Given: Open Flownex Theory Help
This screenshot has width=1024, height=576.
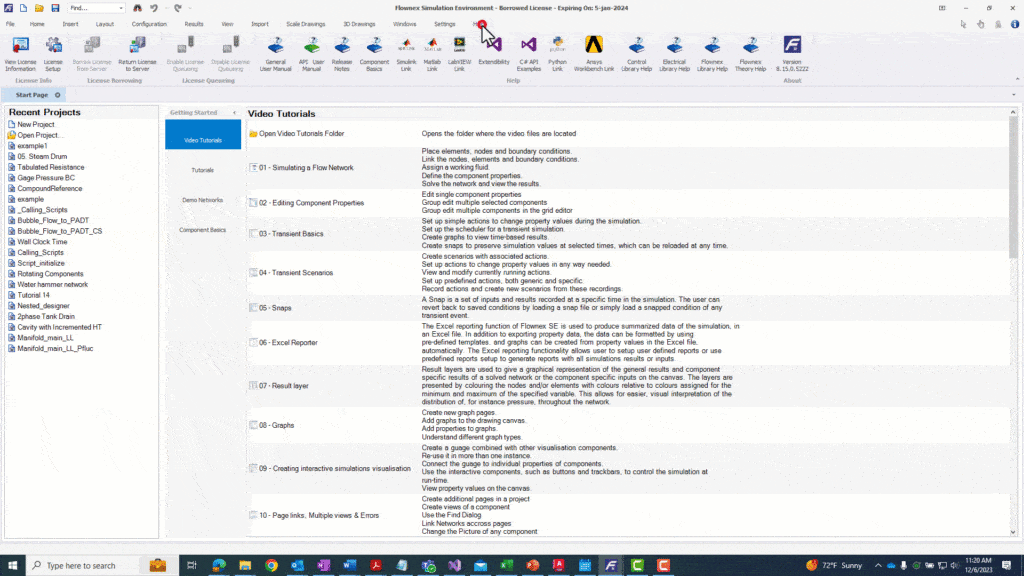Looking at the screenshot, I should point(751,52).
